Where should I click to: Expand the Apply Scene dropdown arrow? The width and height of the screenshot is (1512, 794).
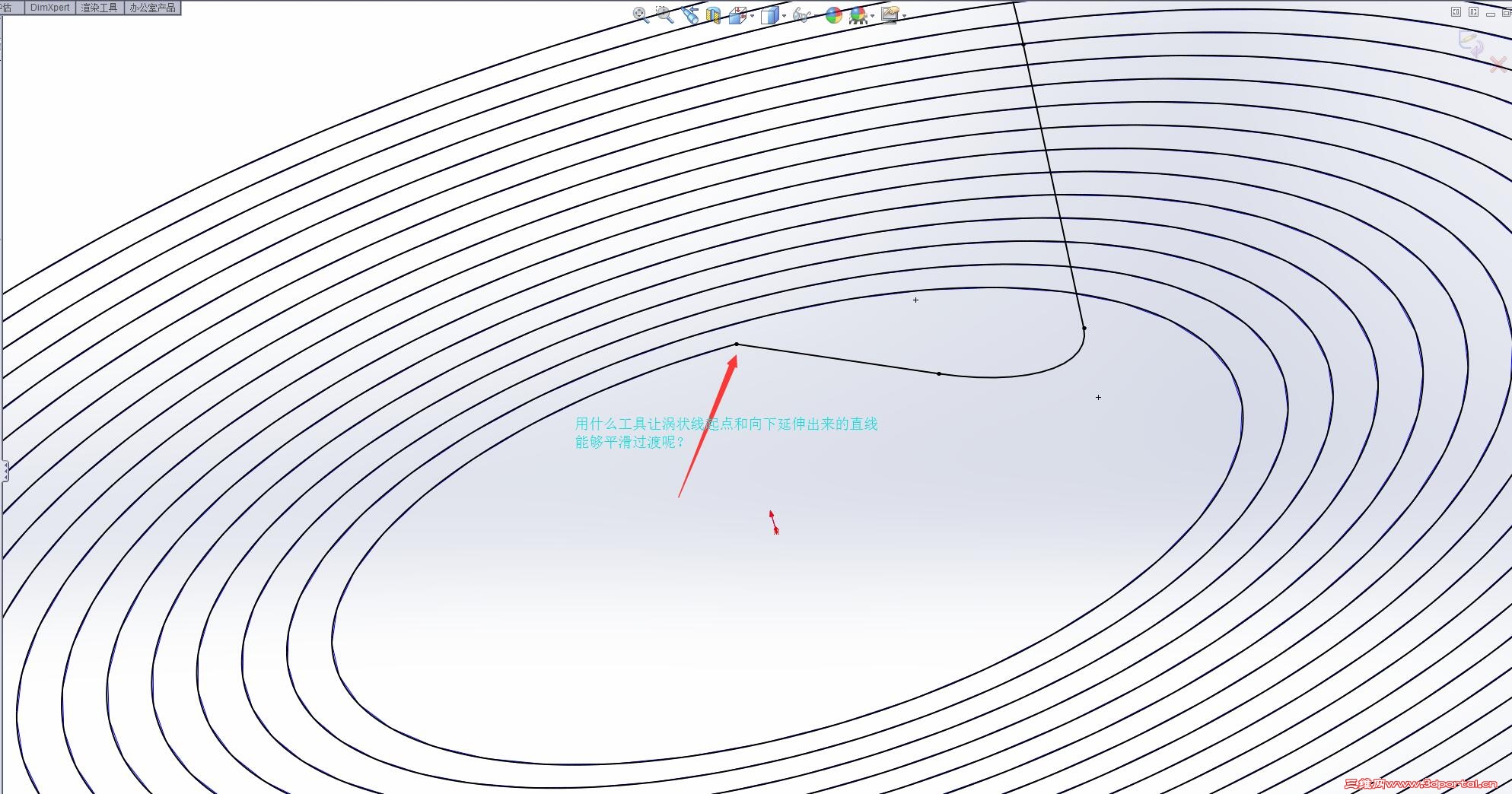point(872,16)
